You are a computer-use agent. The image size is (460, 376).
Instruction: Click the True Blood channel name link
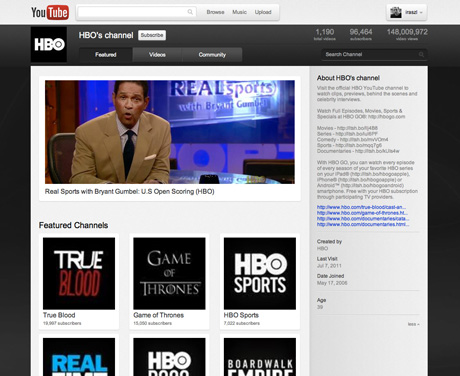(59, 315)
